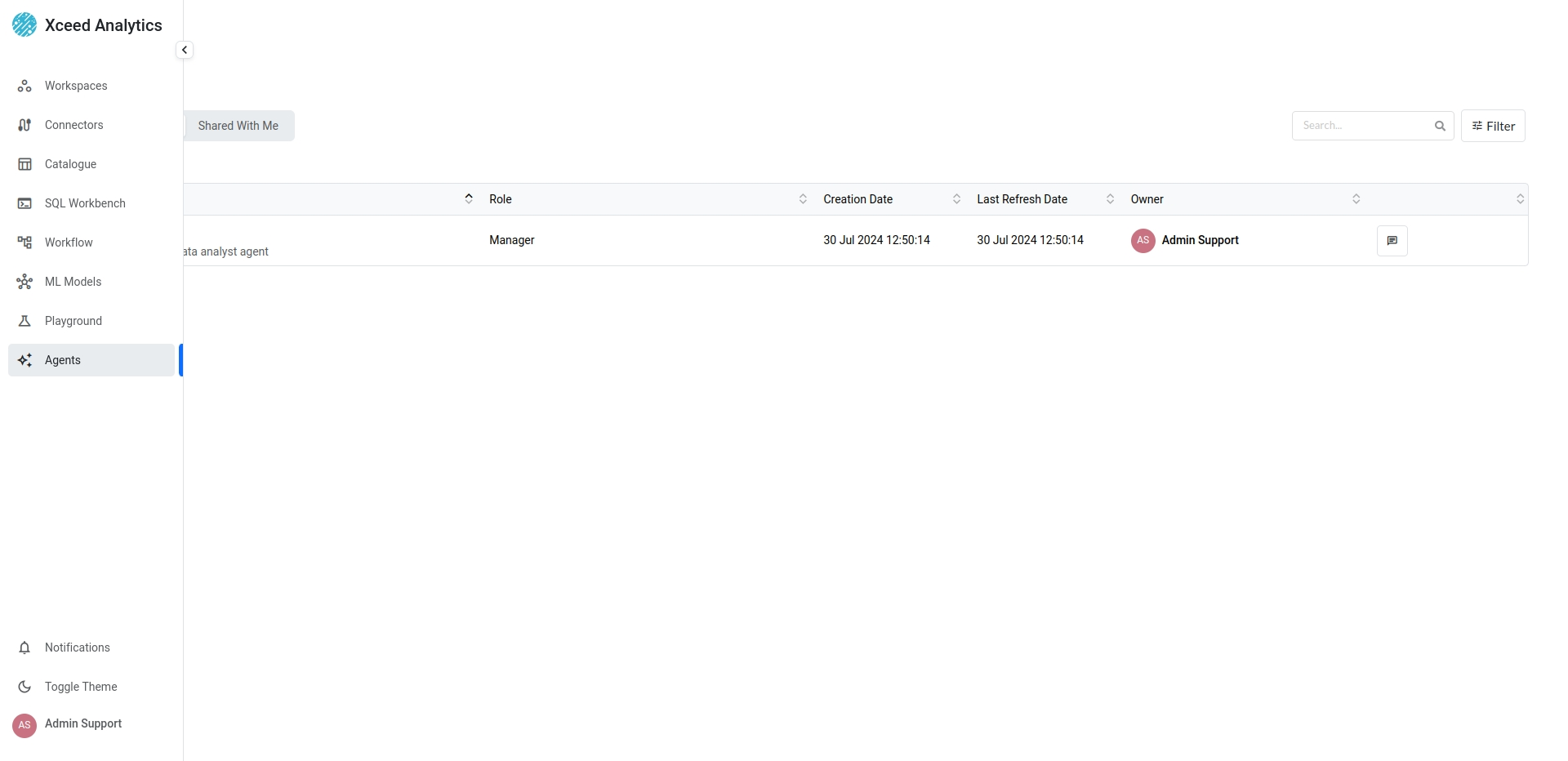This screenshot has width=1568, height=761.
Task: Click the Connectors plug icon
Action: 24,125
